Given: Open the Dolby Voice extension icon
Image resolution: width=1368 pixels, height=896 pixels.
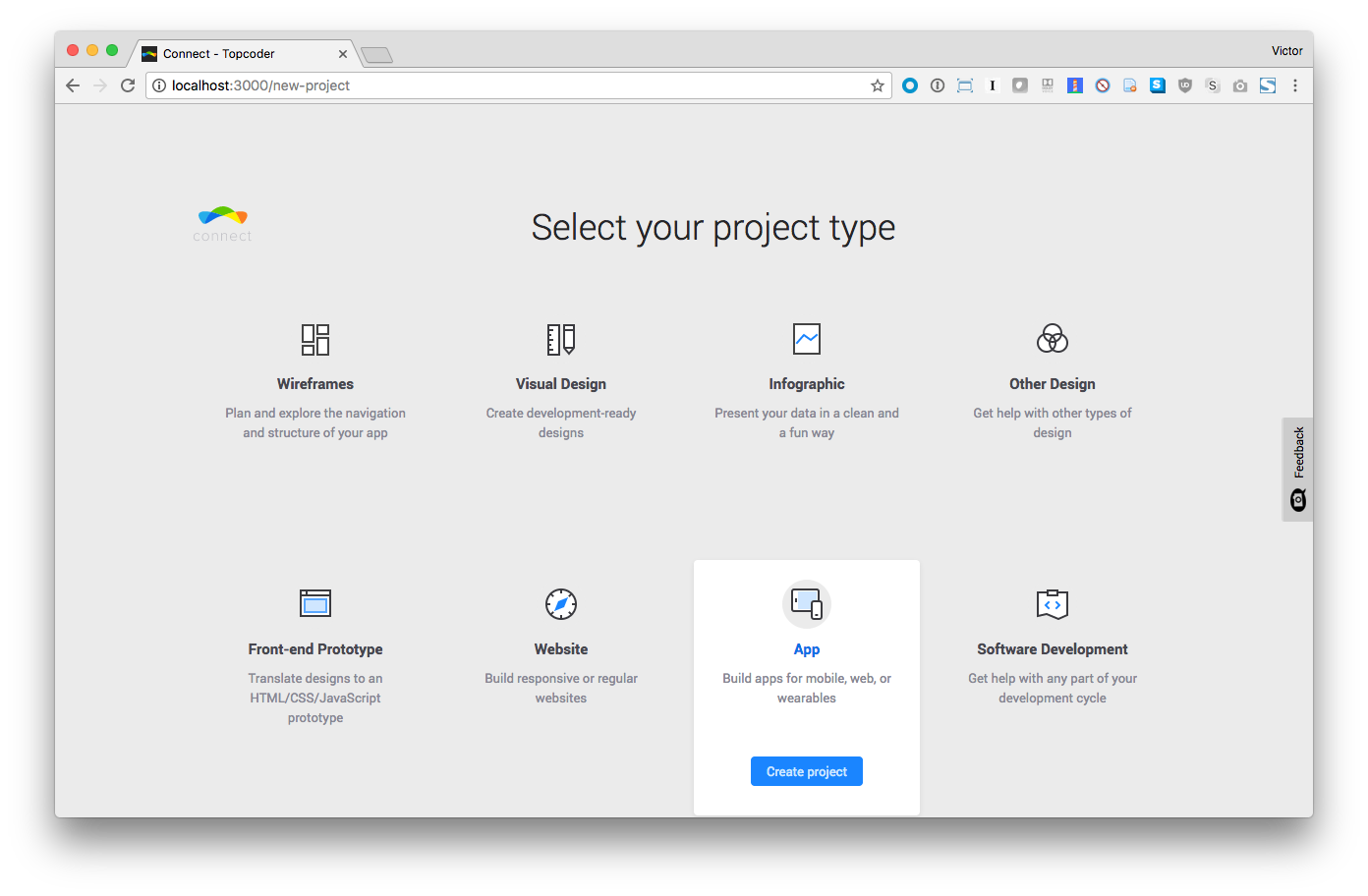Looking at the screenshot, I should tap(1048, 85).
